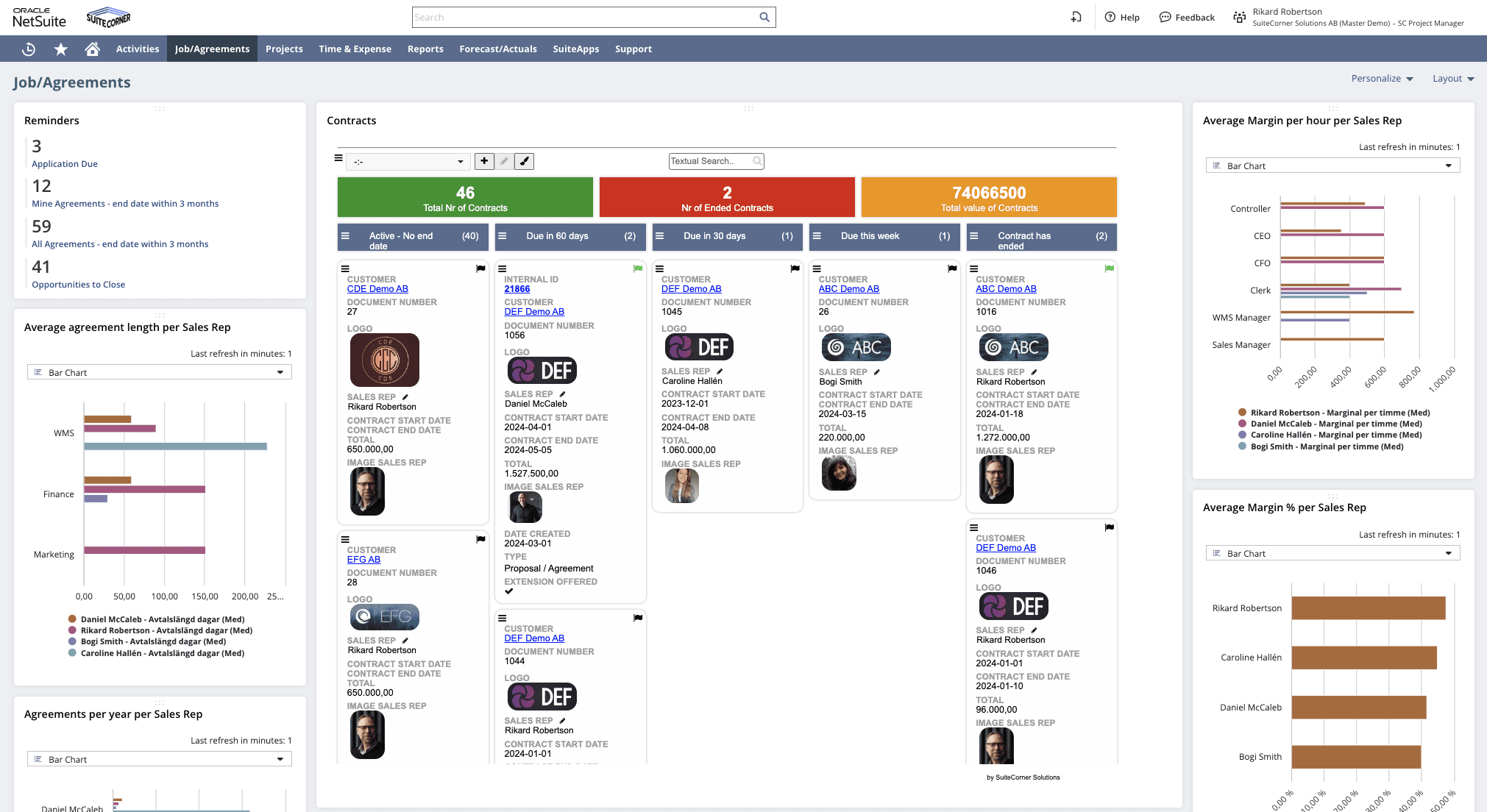Open the Feedback speech bubble icon

coord(1165,17)
